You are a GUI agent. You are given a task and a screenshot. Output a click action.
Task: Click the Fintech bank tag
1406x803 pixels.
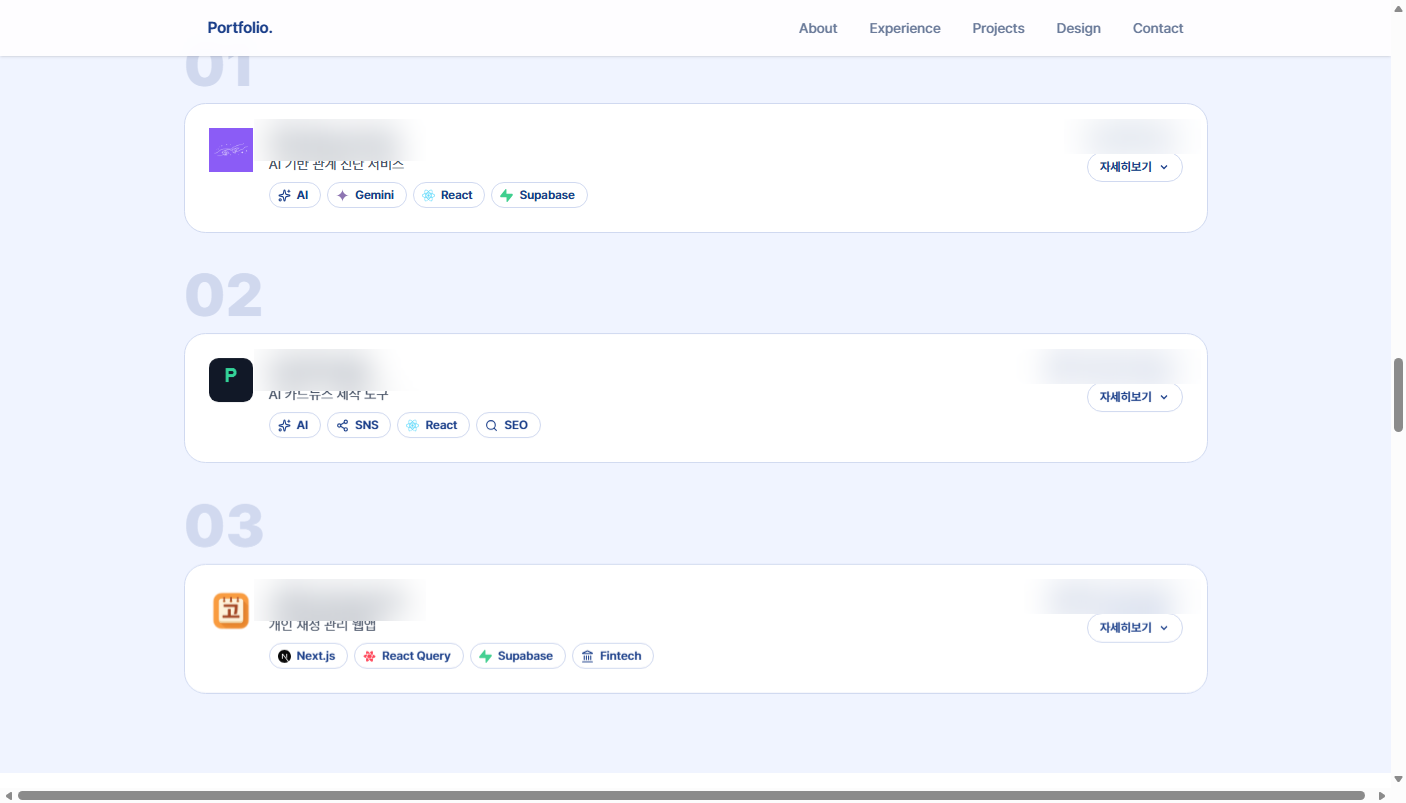click(x=613, y=656)
